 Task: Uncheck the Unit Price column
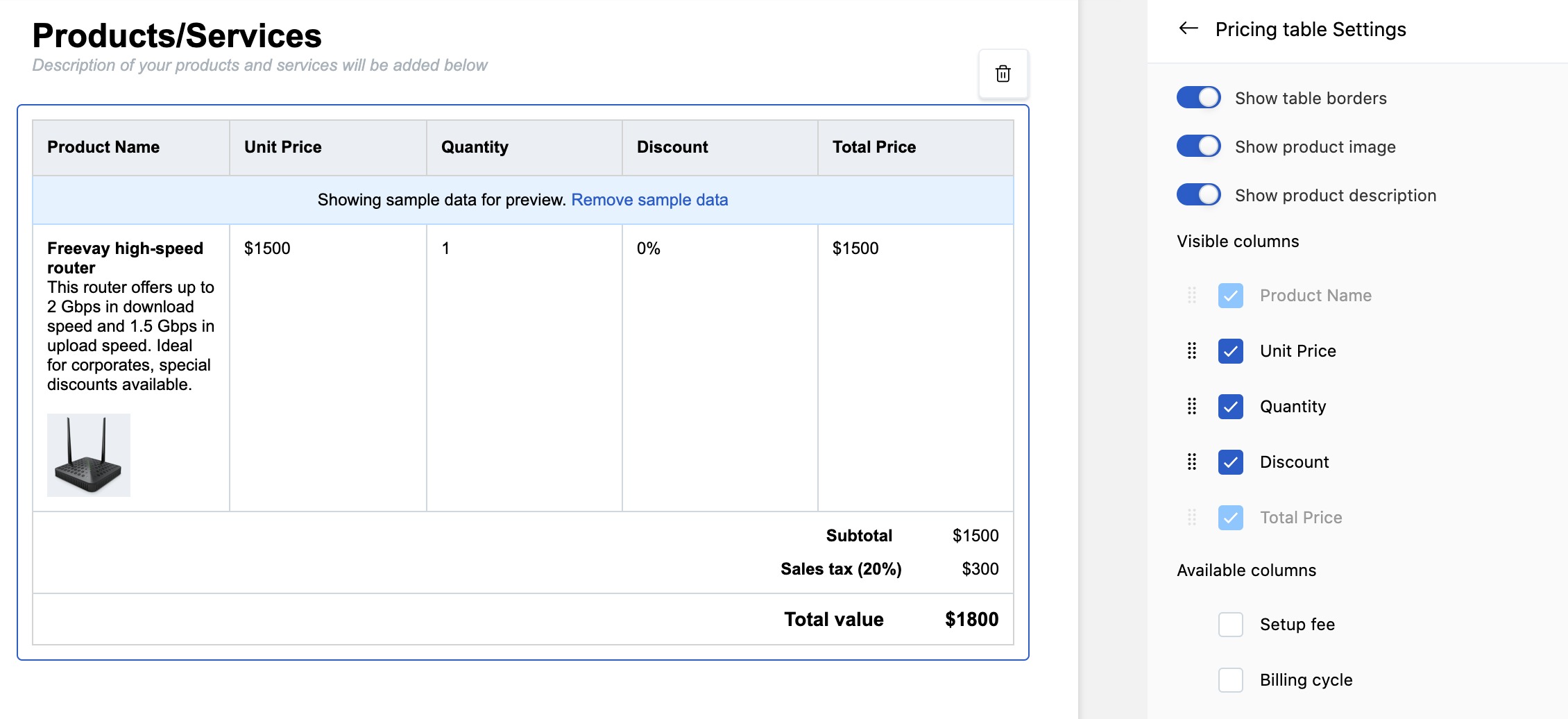1230,351
